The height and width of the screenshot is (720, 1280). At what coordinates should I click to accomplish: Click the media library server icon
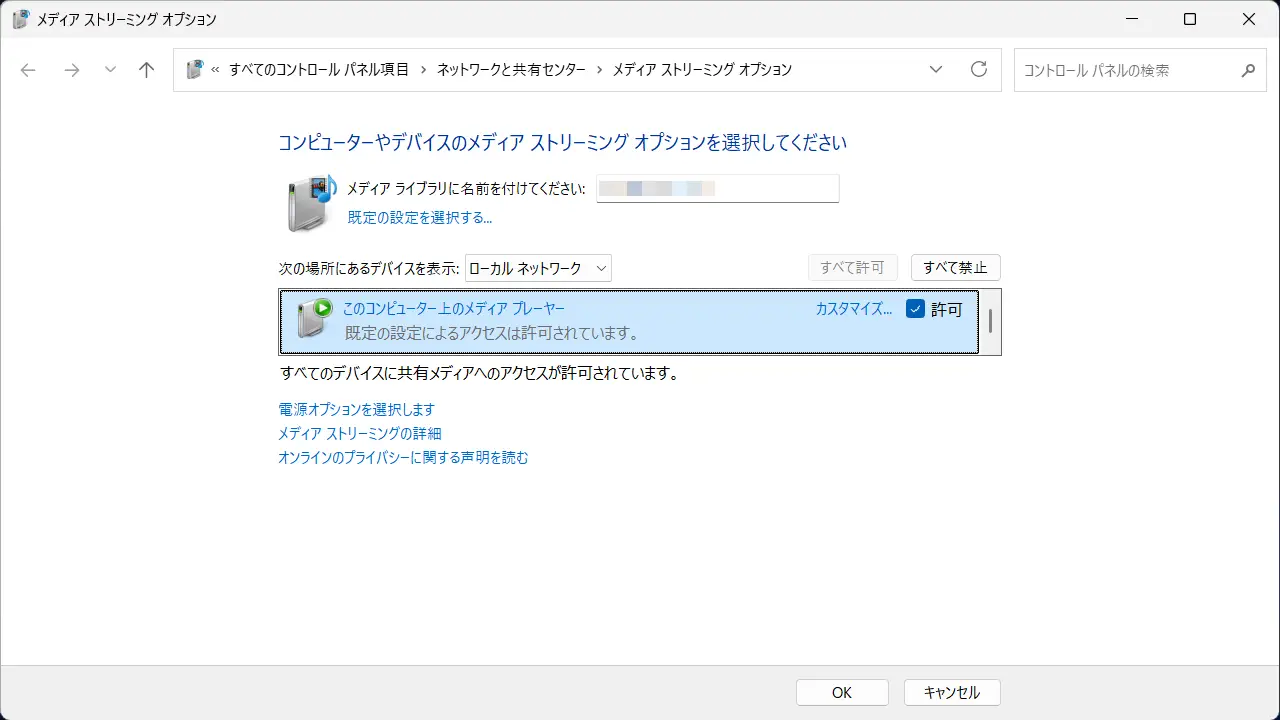click(311, 201)
